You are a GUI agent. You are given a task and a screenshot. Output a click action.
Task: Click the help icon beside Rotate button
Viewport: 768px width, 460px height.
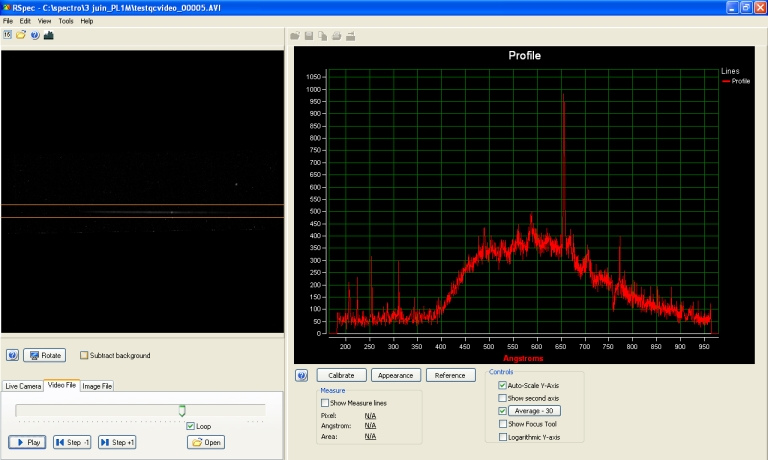click(12, 355)
